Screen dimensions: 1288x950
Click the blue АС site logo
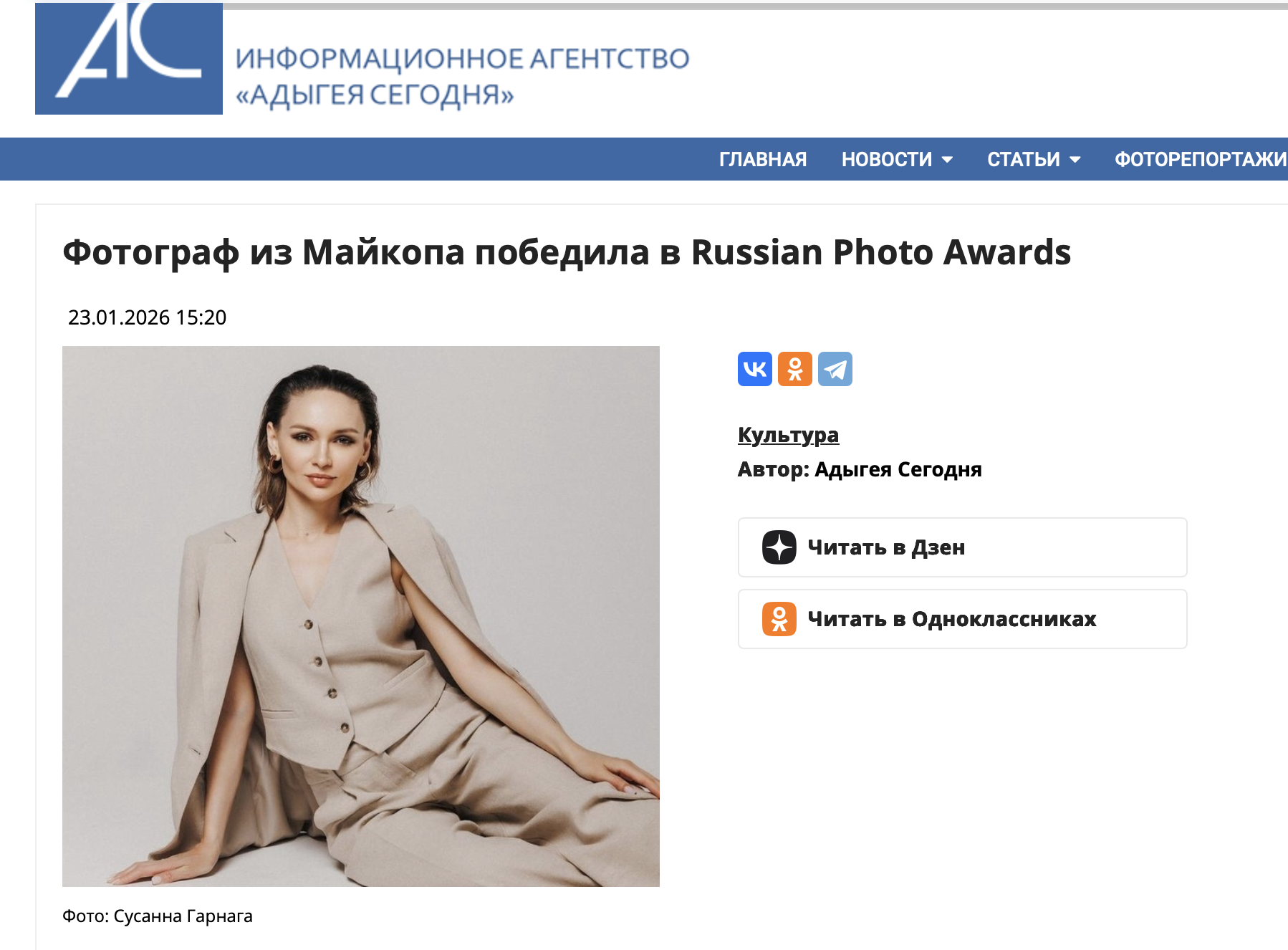(129, 58)
